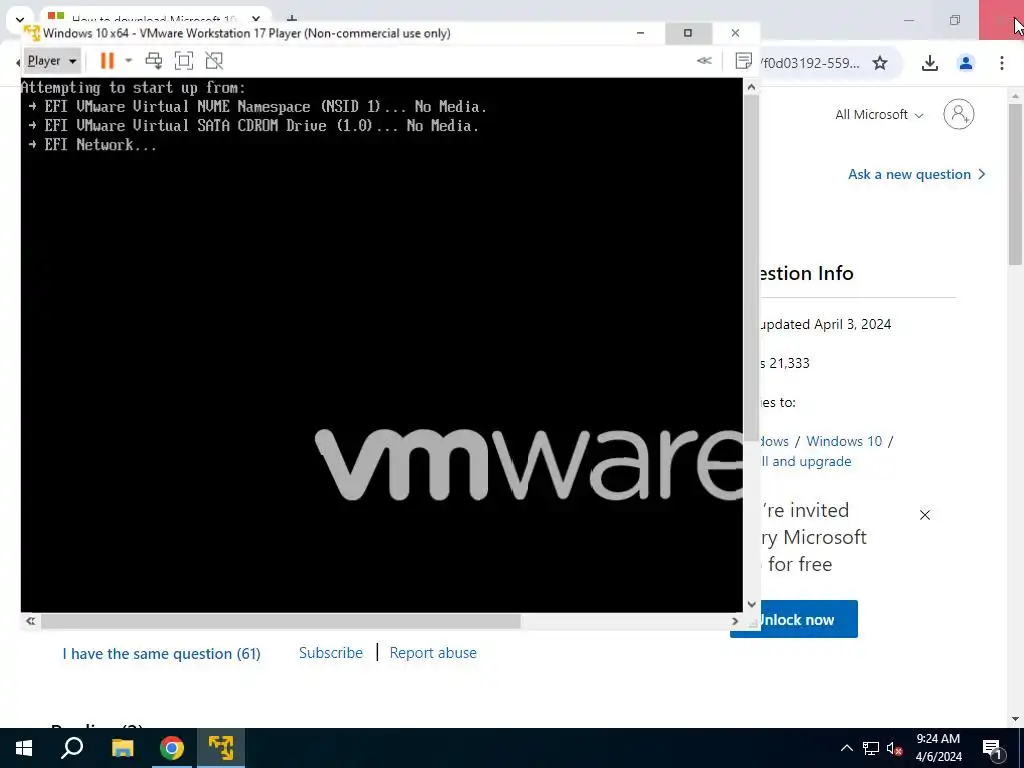Click the 'EFI Network...' boot line
The image size is (1024, 768).
[92, 145]
